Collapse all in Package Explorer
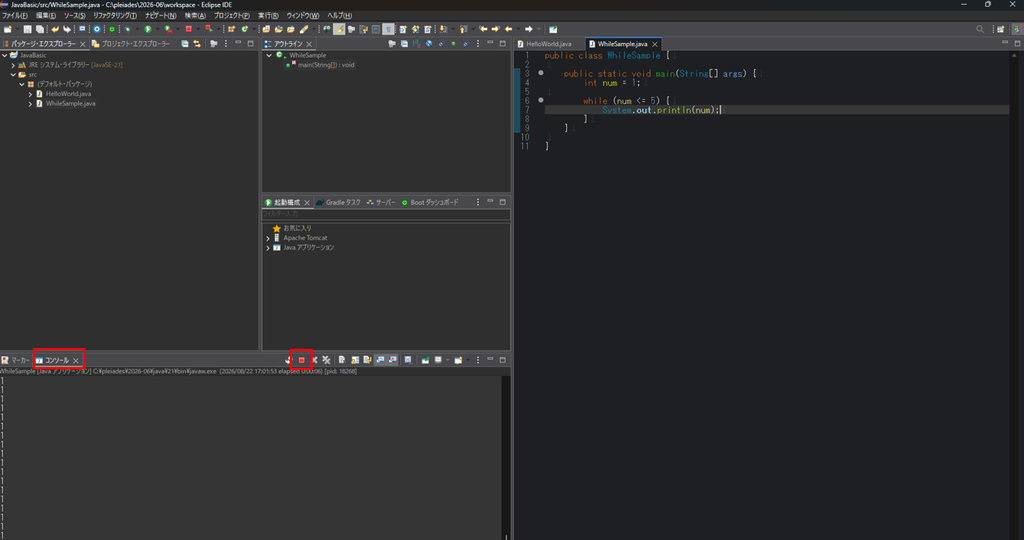 (185, 44)
